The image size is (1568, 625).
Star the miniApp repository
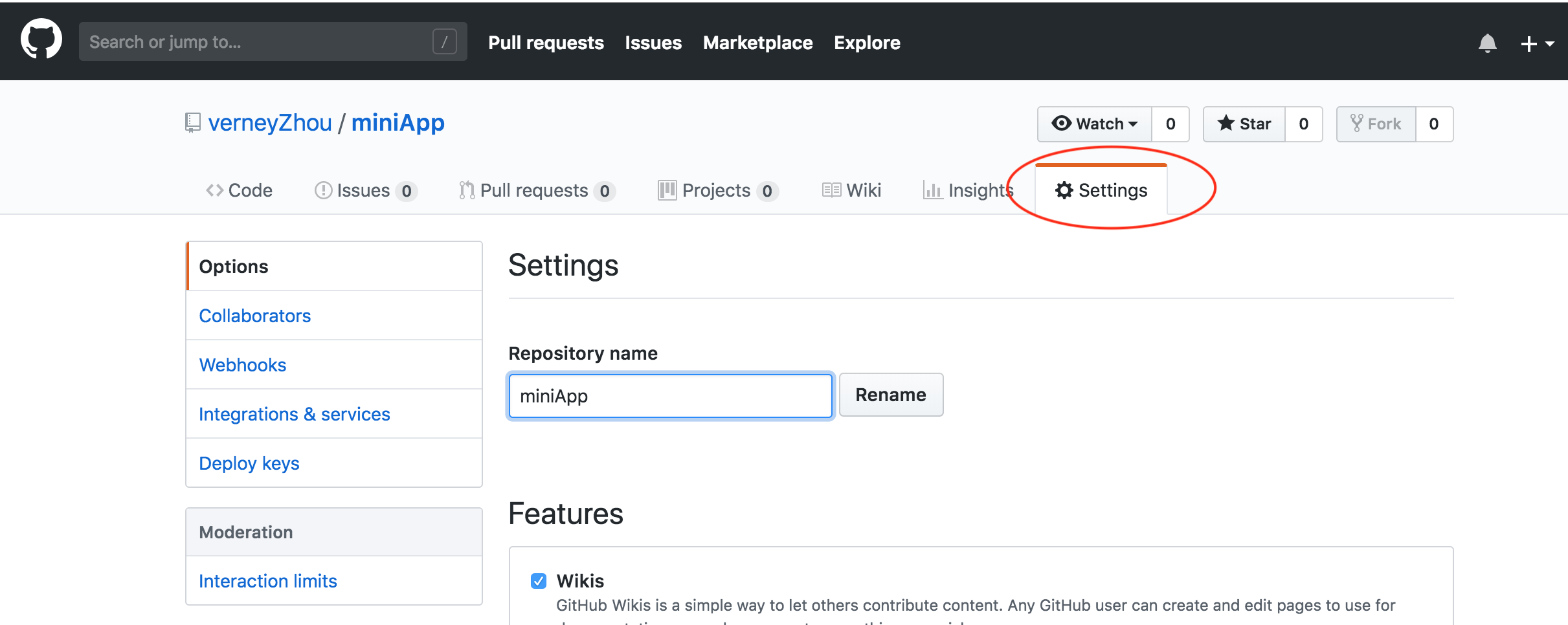1244,124
